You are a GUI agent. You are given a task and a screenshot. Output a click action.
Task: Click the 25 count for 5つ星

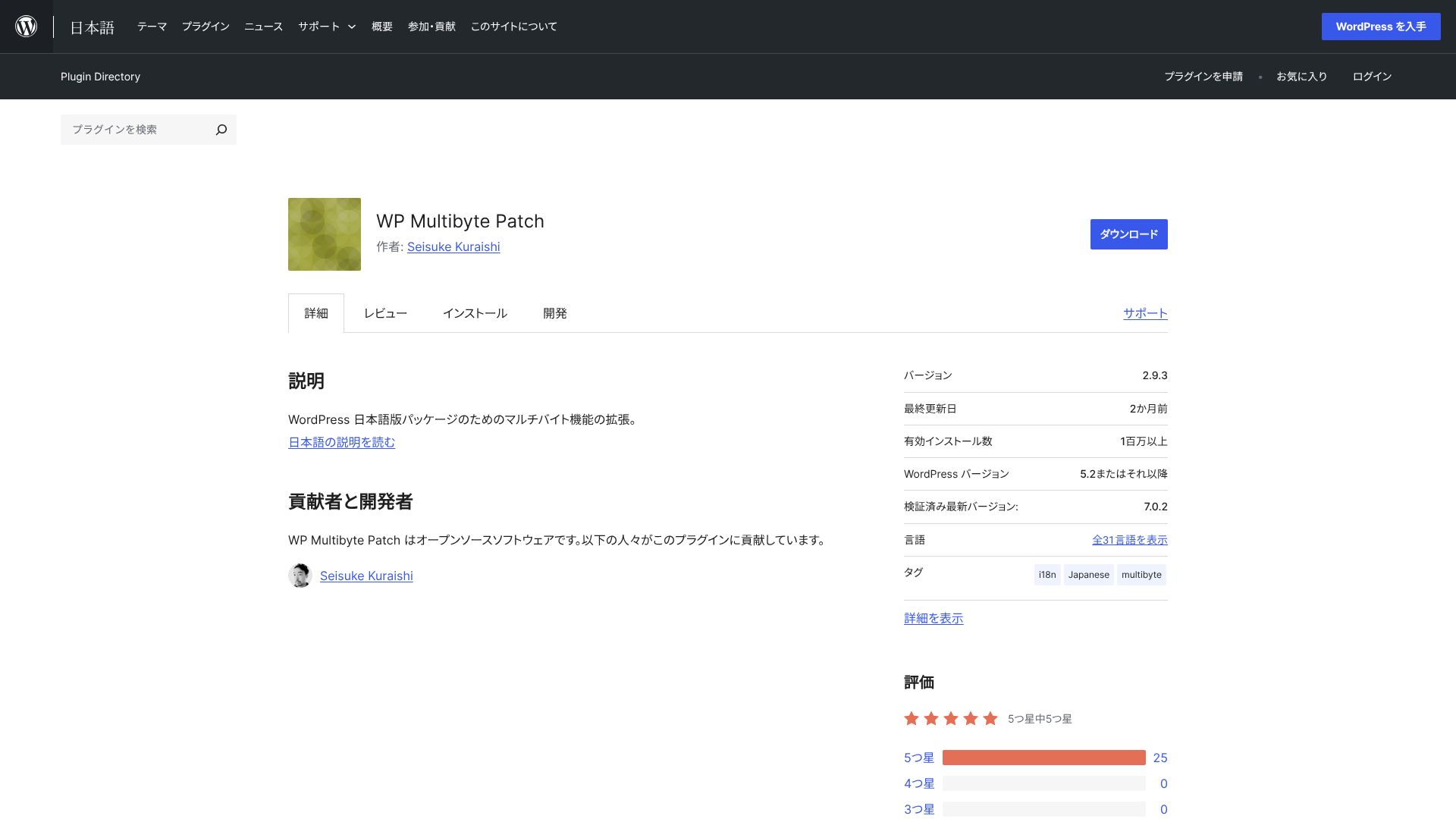coord(1160,758)
